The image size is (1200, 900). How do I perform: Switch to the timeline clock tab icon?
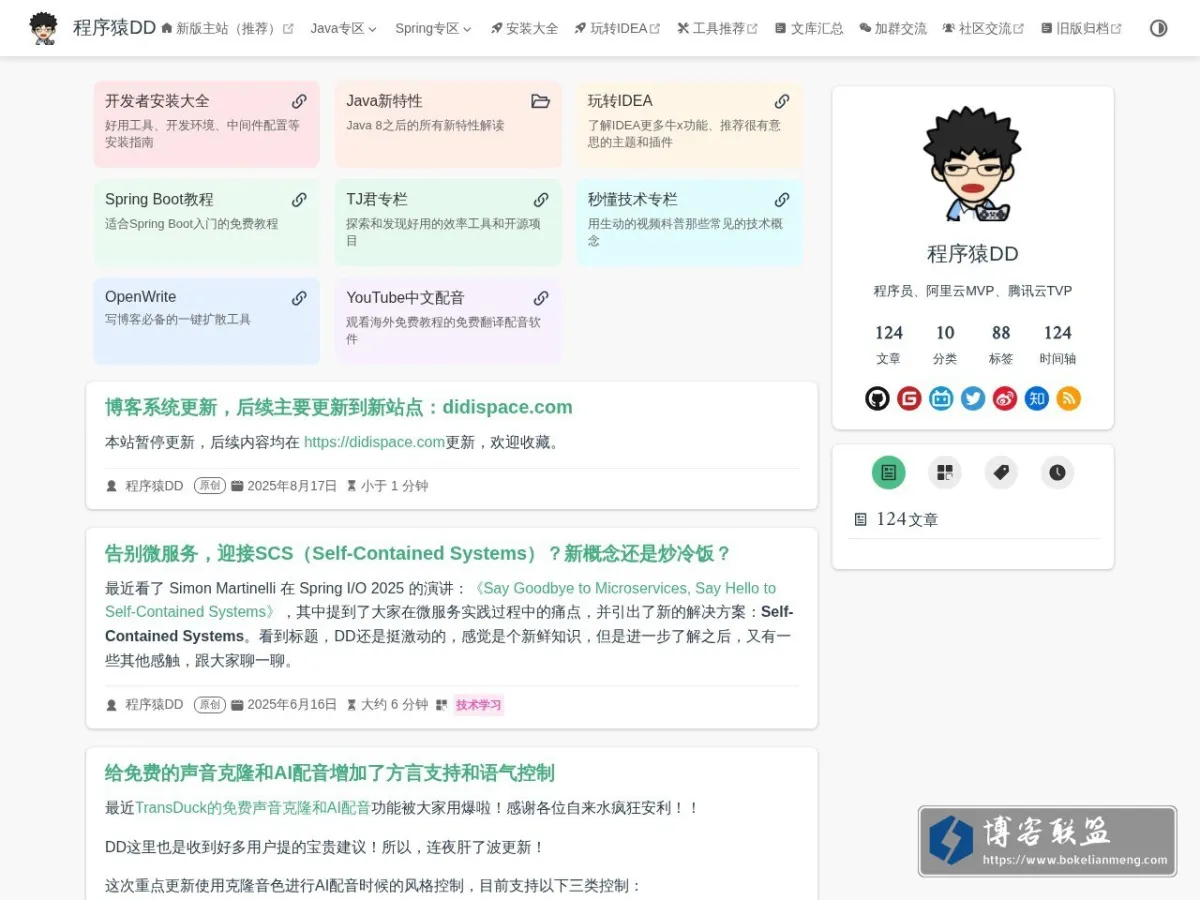[1057, 472]
